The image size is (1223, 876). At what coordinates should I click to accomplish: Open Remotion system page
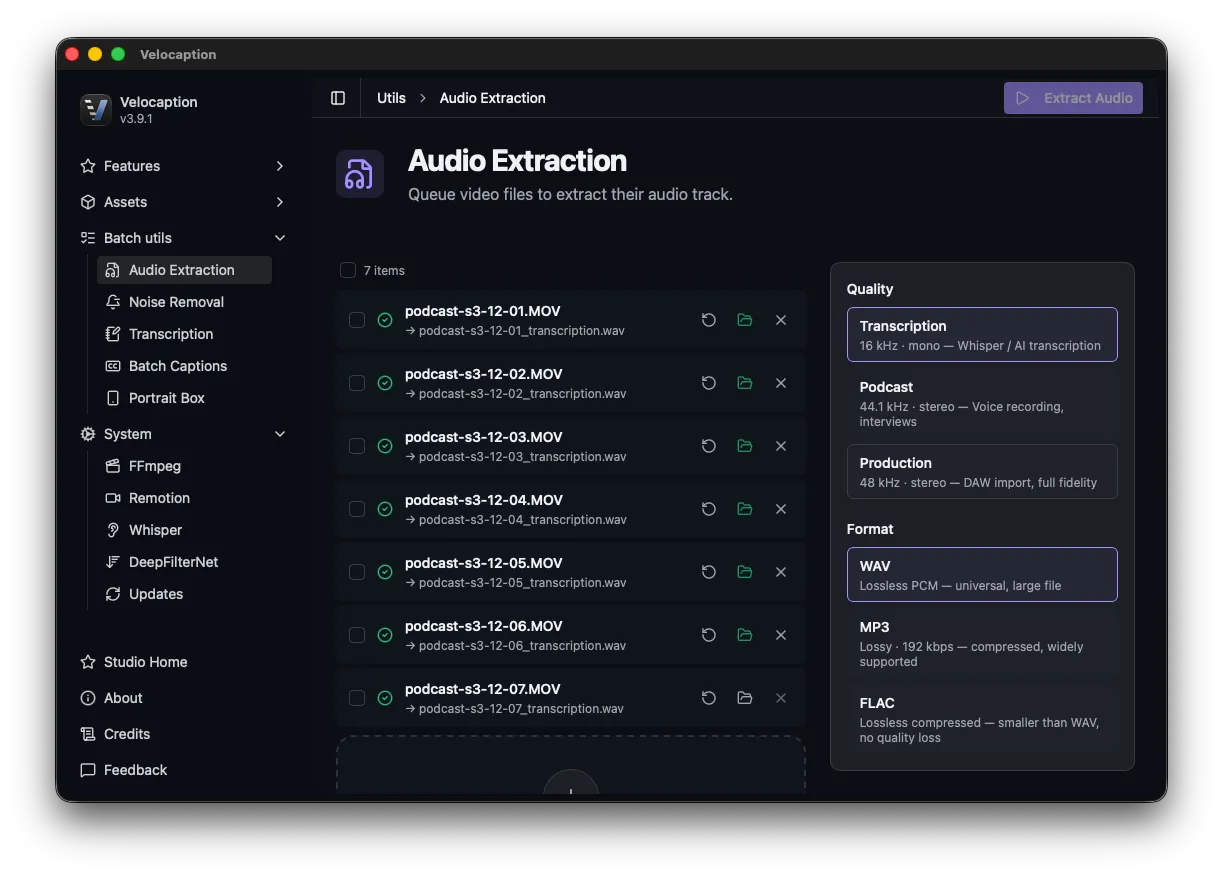click(x=184, y=498)
